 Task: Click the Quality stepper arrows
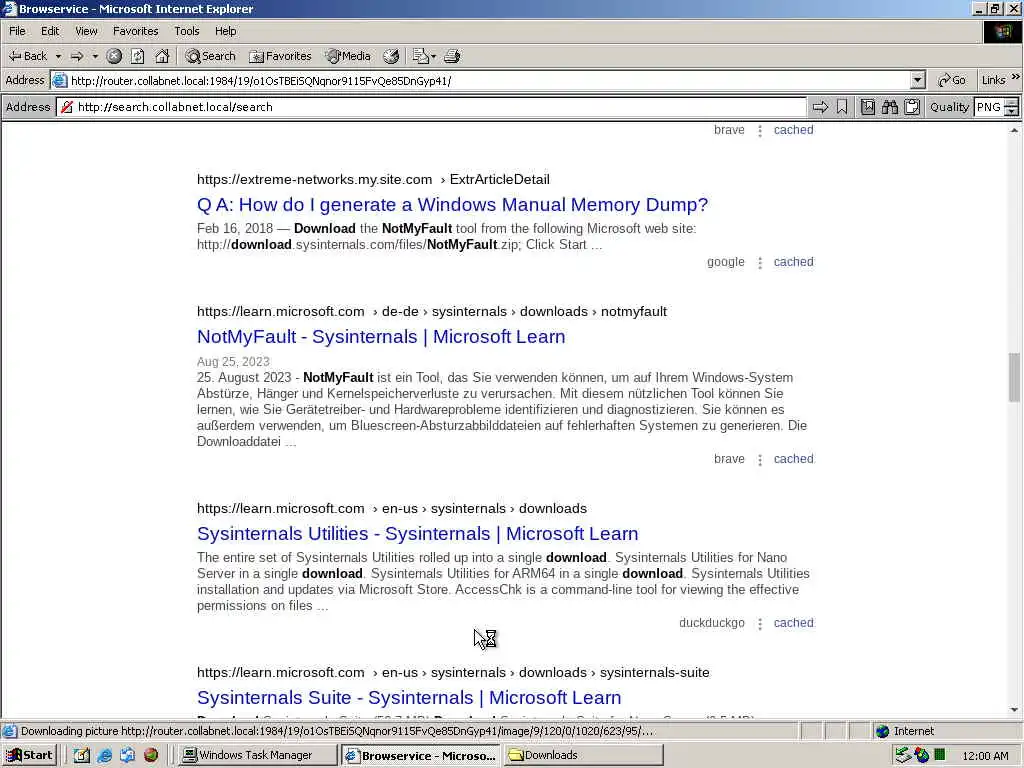pyautogui.click(x=1012, y=107)
